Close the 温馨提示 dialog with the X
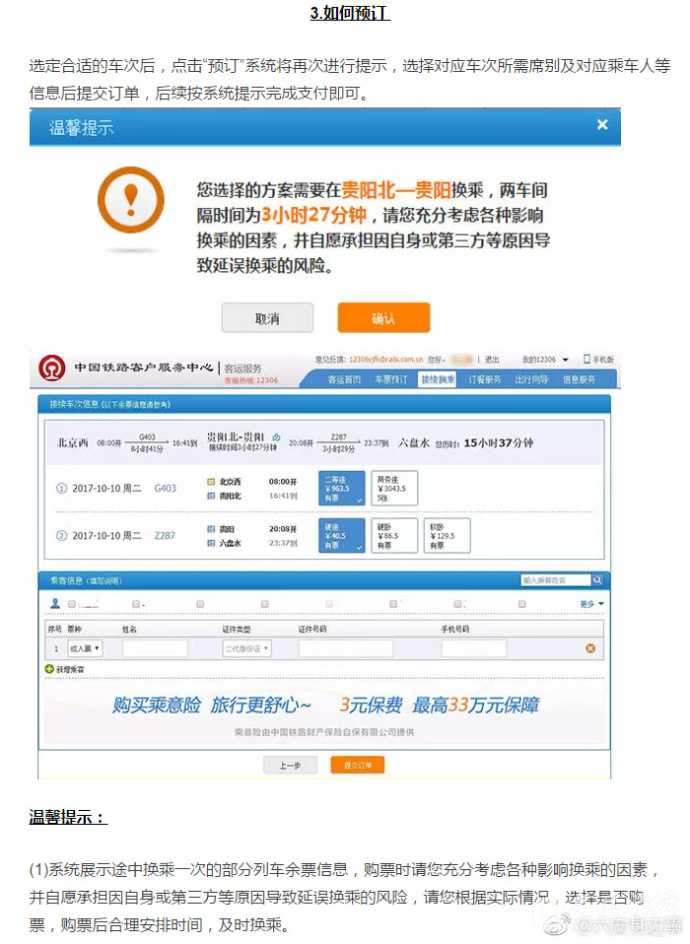 [x=602, y=125]
